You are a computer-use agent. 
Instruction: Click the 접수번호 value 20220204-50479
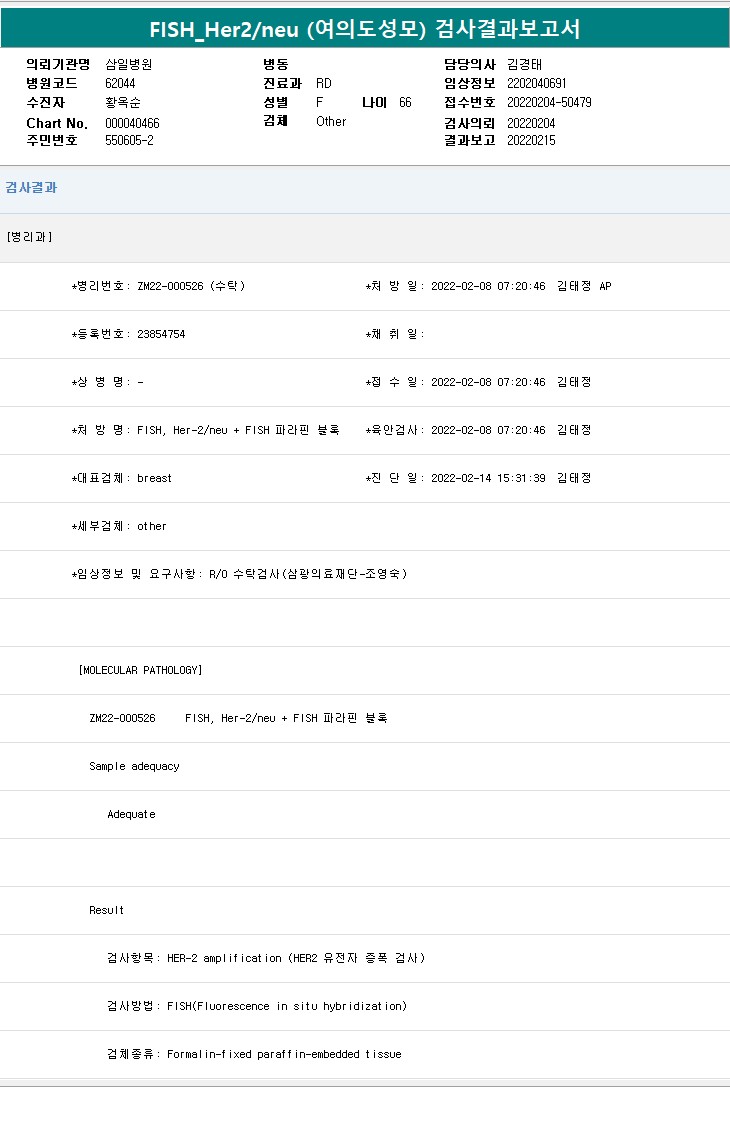point(549,102)
